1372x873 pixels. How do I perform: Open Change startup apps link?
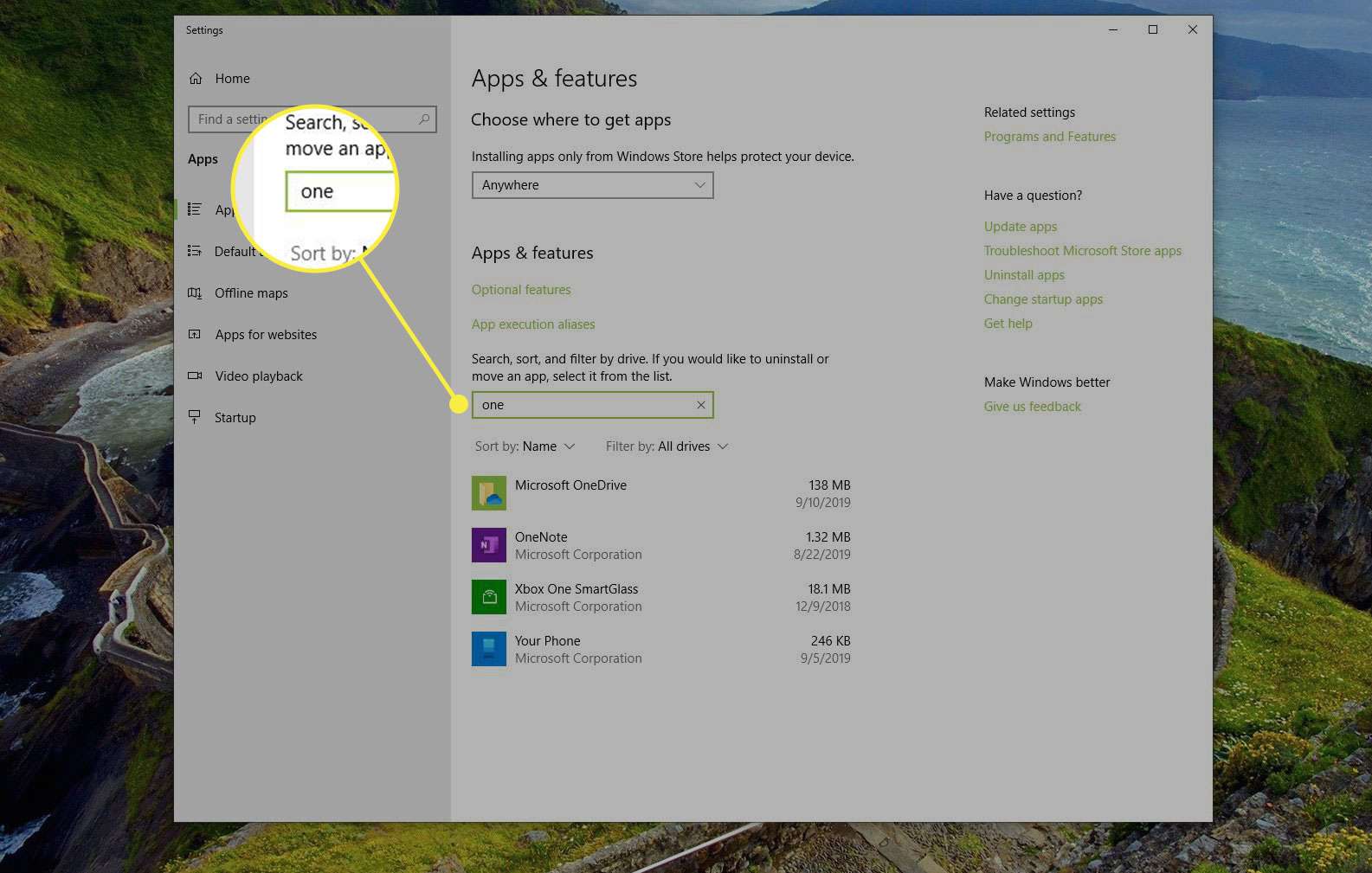[x=1043, y=299]
